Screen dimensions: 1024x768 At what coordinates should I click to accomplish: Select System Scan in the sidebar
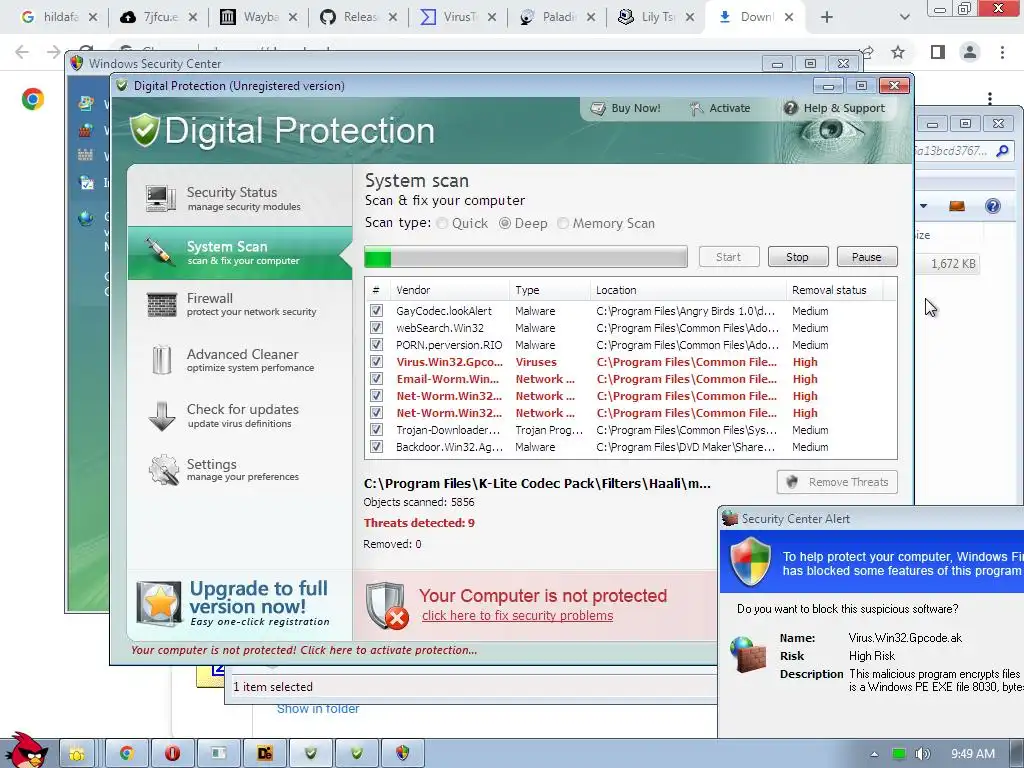click(240, 253)
